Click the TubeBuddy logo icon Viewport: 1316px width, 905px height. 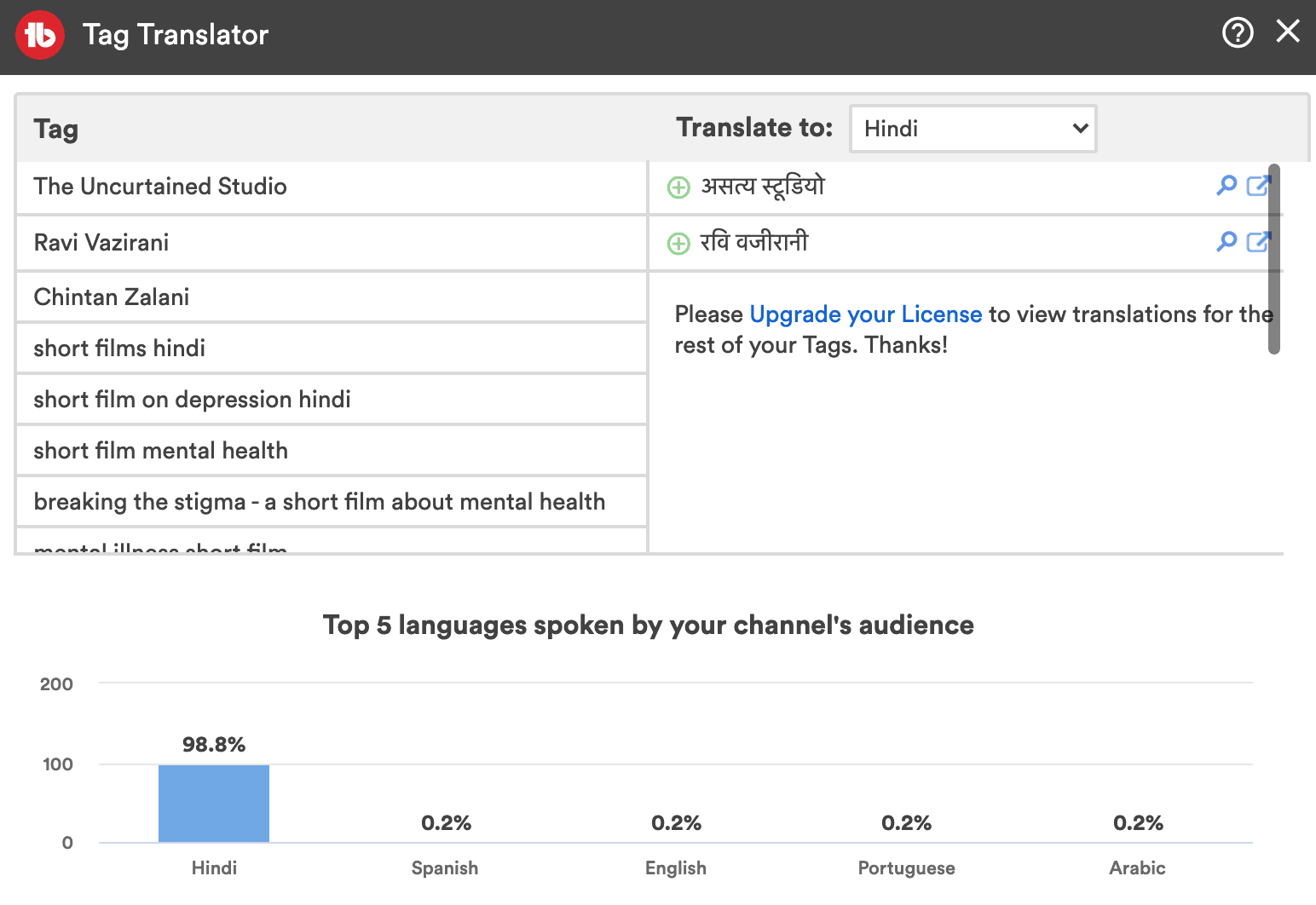pyautogui.click(x=39, y=35)
